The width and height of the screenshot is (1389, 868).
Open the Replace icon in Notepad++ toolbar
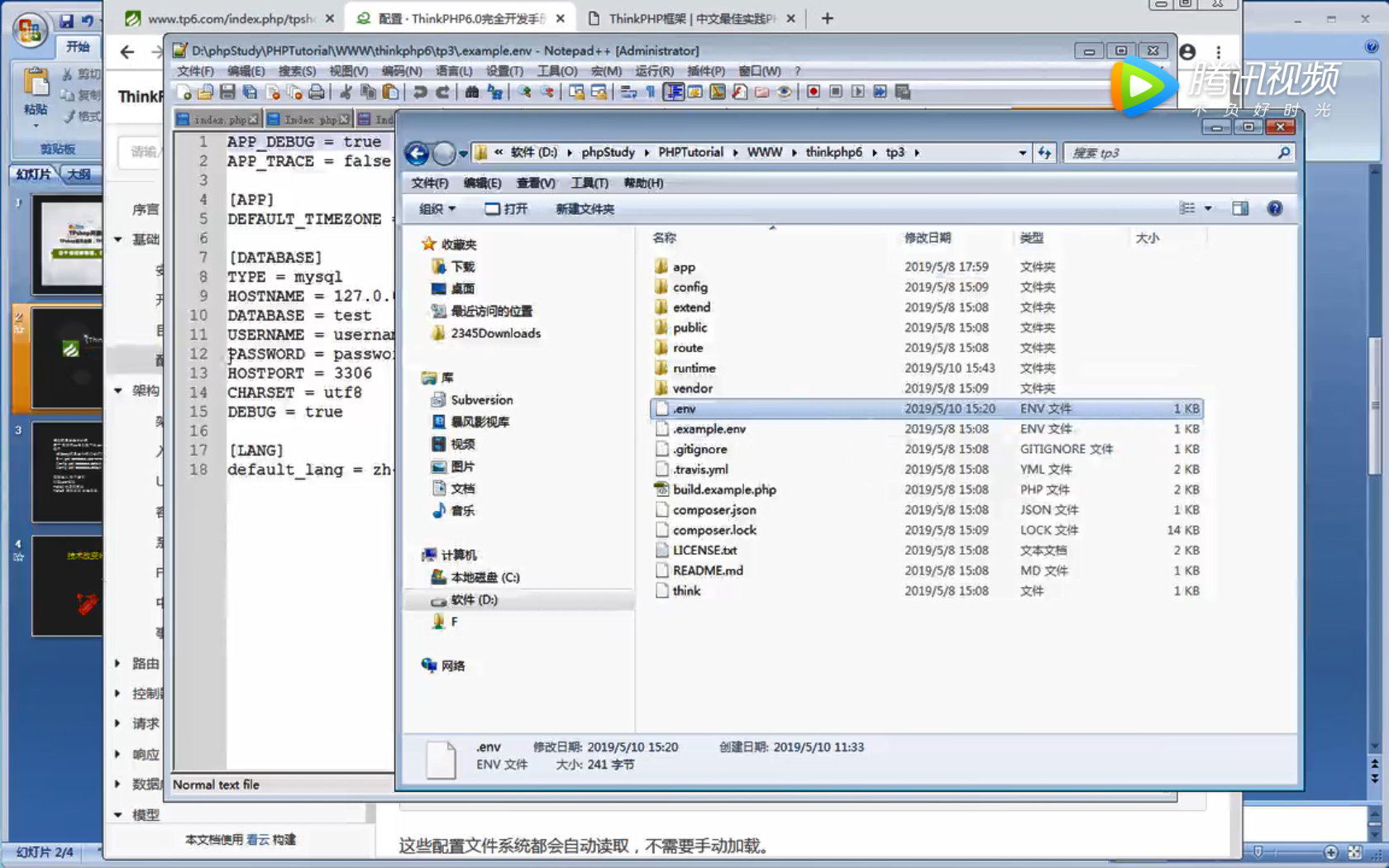tap(494, 92)
